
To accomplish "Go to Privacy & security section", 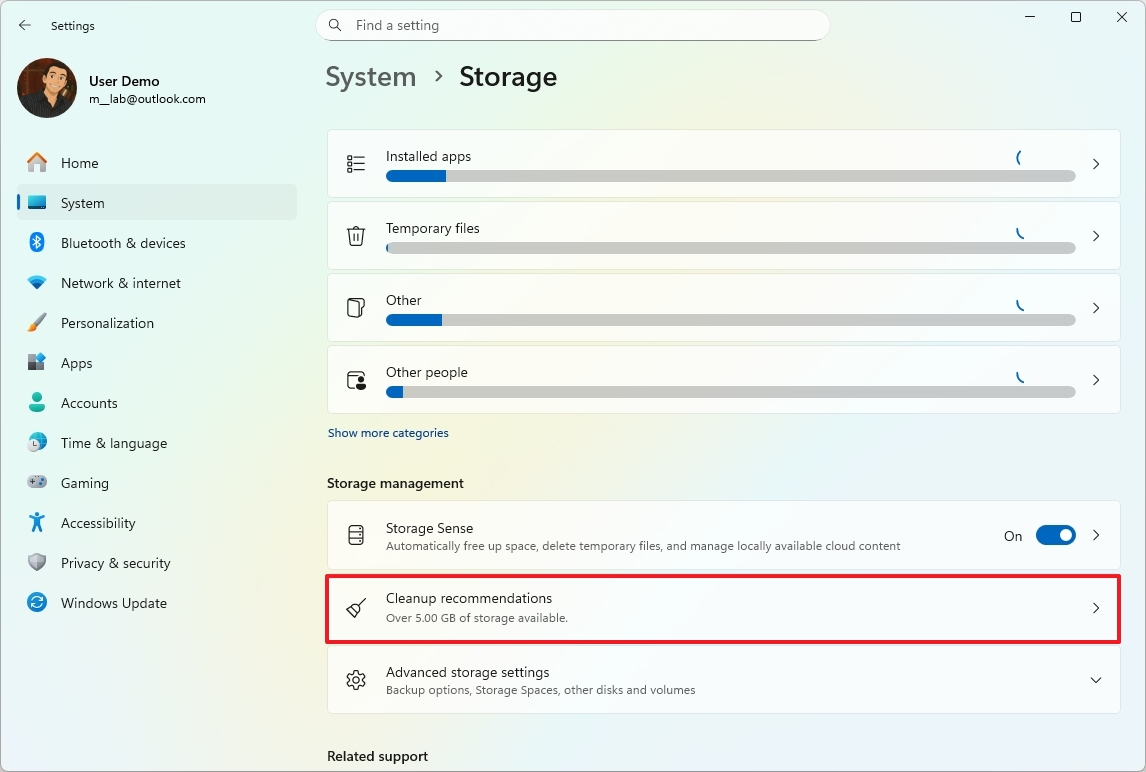I will (115, 563).
